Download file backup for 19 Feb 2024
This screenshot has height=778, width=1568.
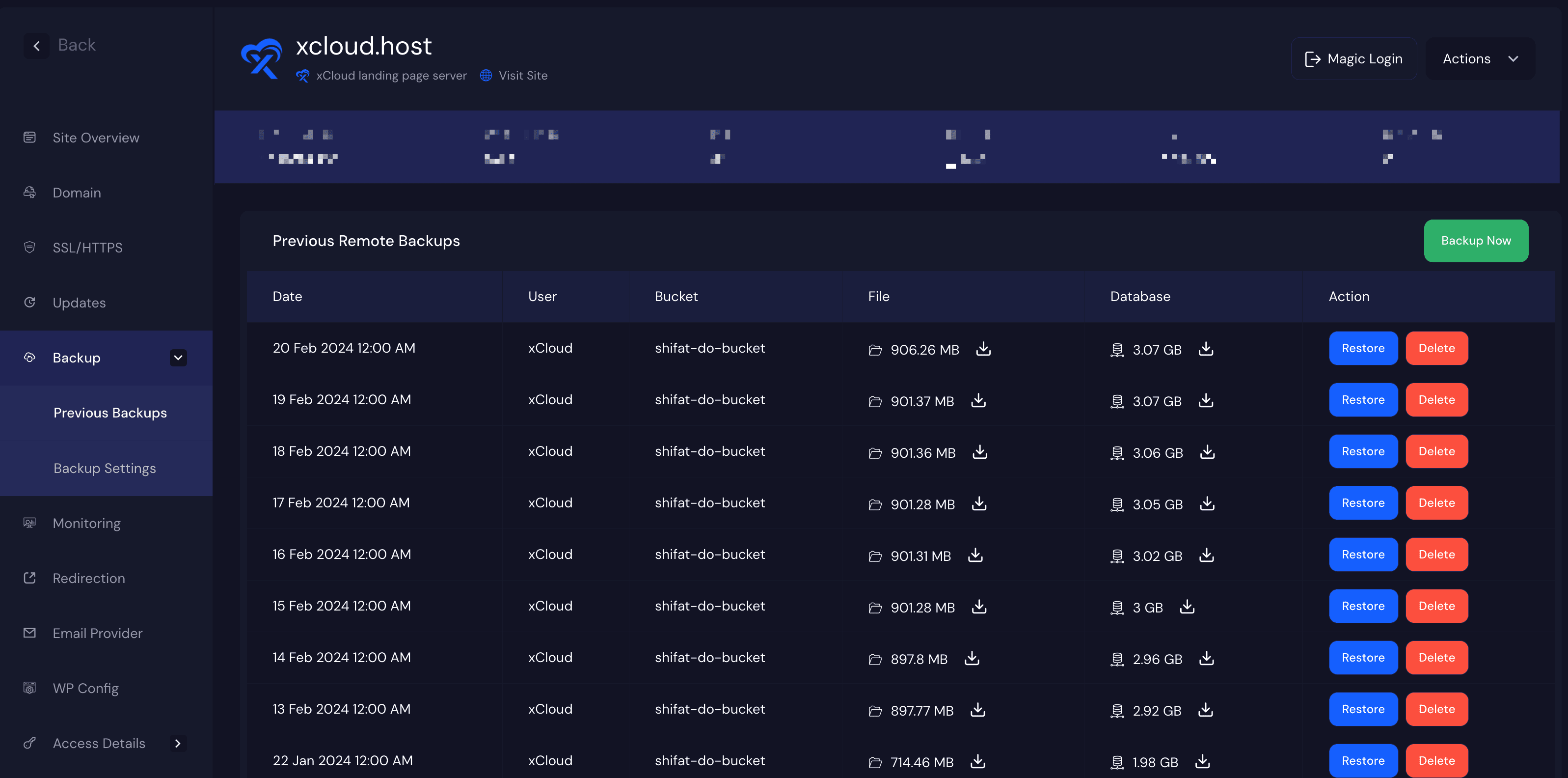(x=978, y=401)
